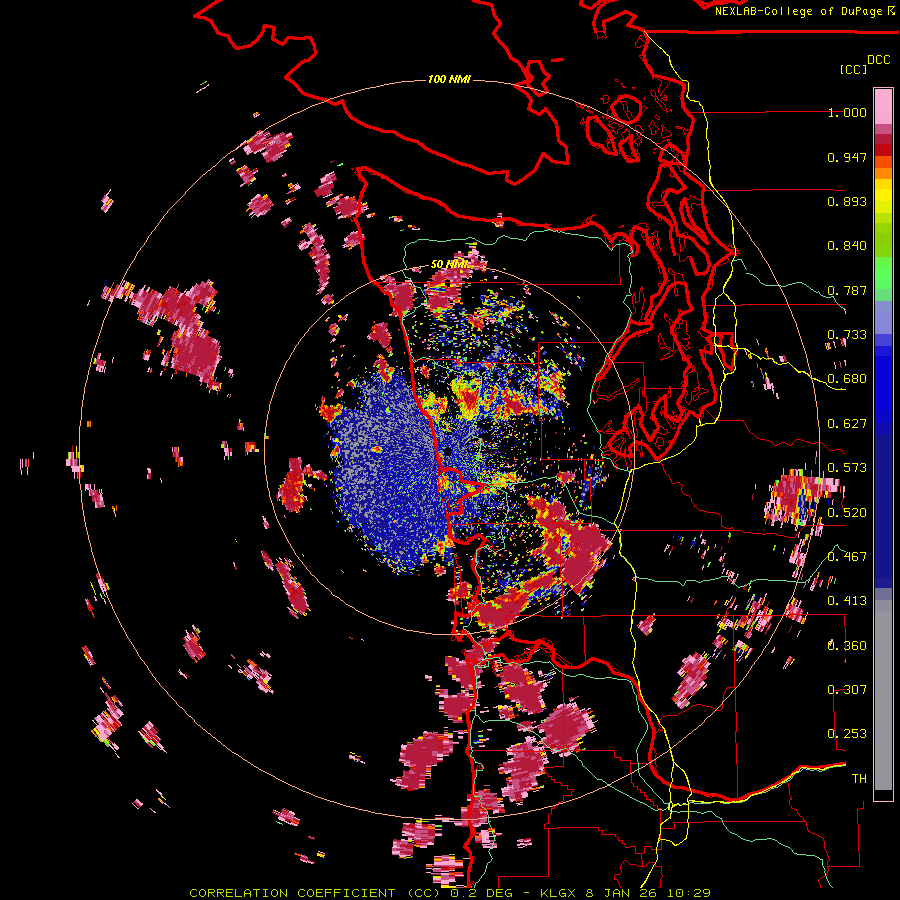The height and width of the screenshot is (900, 900).
Task: Click the 0.467 color scale value
Action: point(847,556)
